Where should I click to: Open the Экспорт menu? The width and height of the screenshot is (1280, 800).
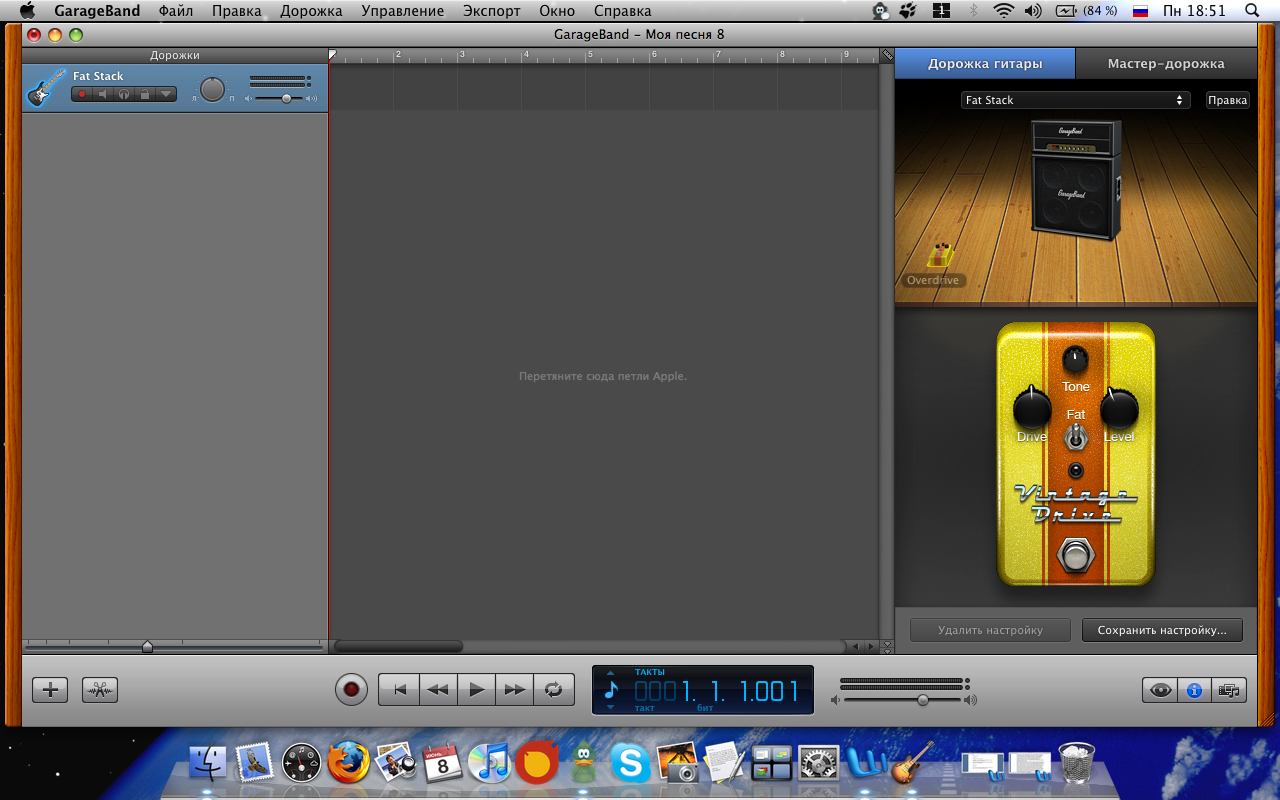tap(492, 11)
